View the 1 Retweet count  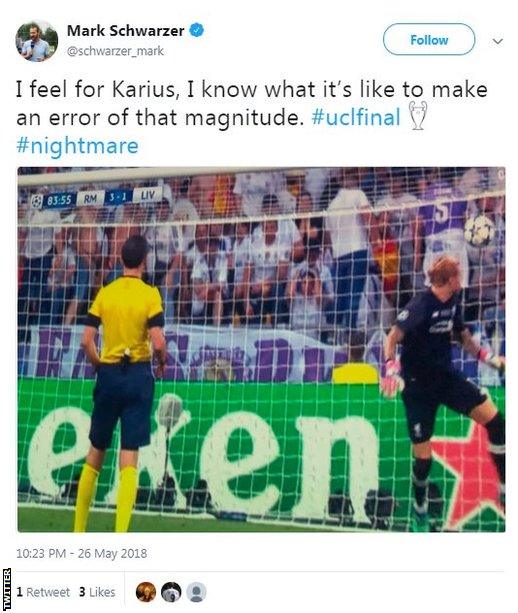tap(43, 592)
